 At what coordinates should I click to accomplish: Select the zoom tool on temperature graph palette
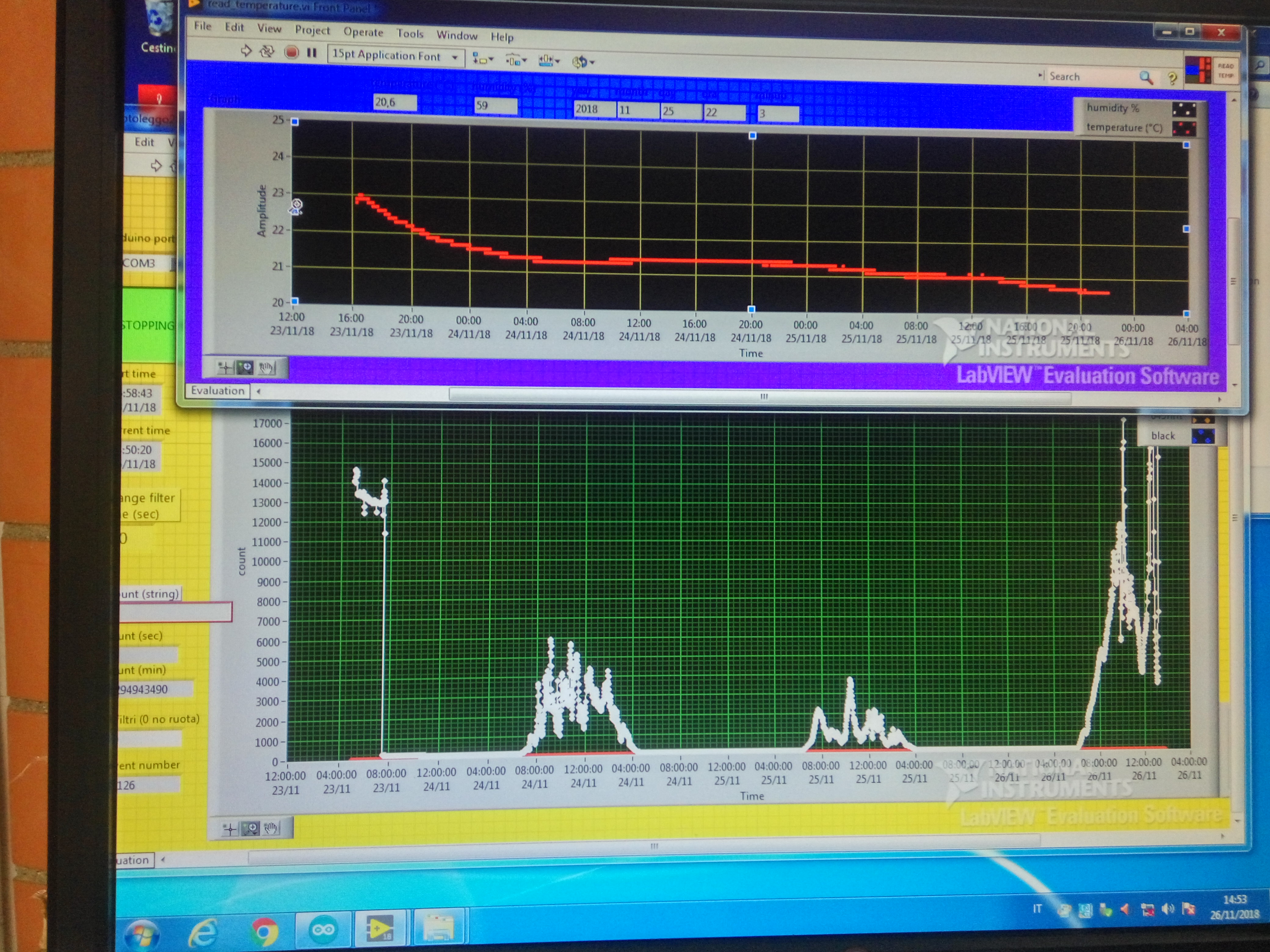(x=245, y=367)
